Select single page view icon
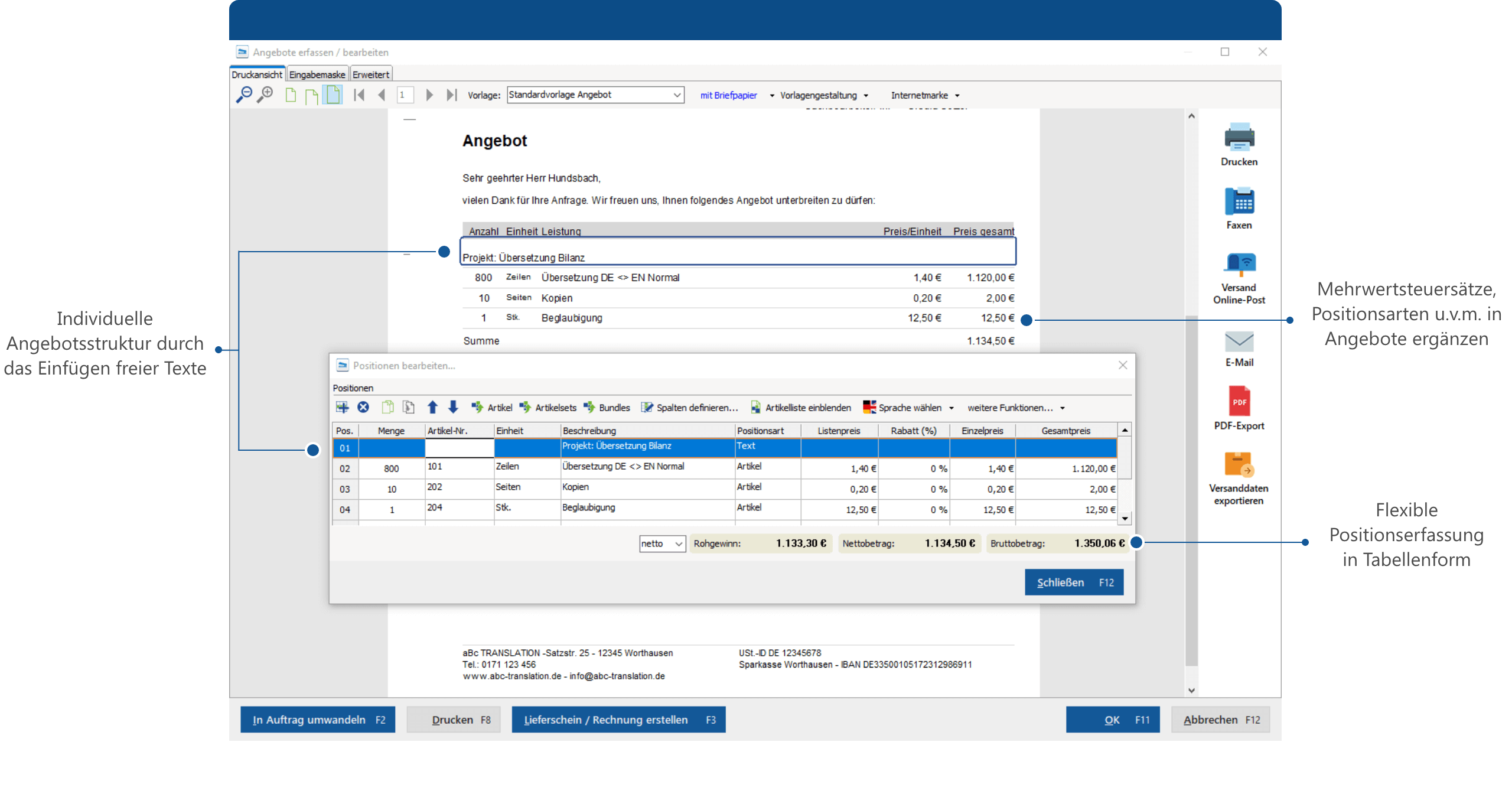 [291, 95]
